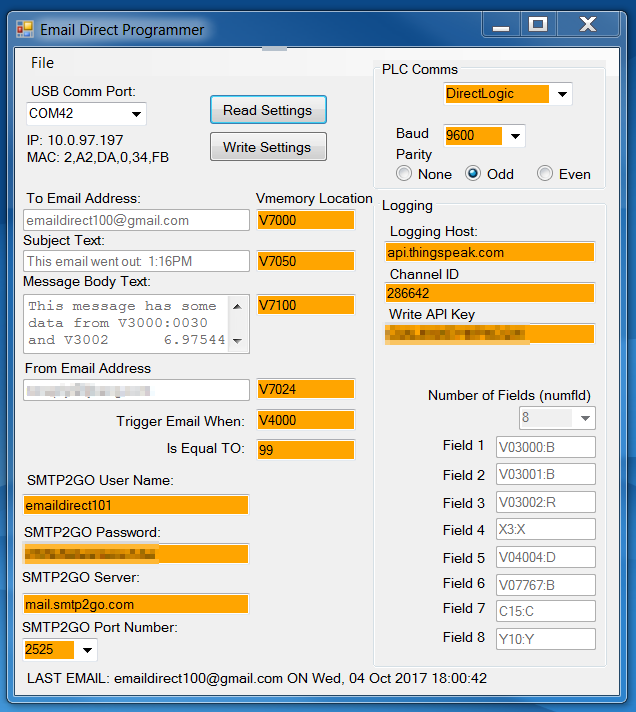Click the Trigger Email When V4000 field
This screenshot has width=636, height=712.
click(x=306, y=420)
